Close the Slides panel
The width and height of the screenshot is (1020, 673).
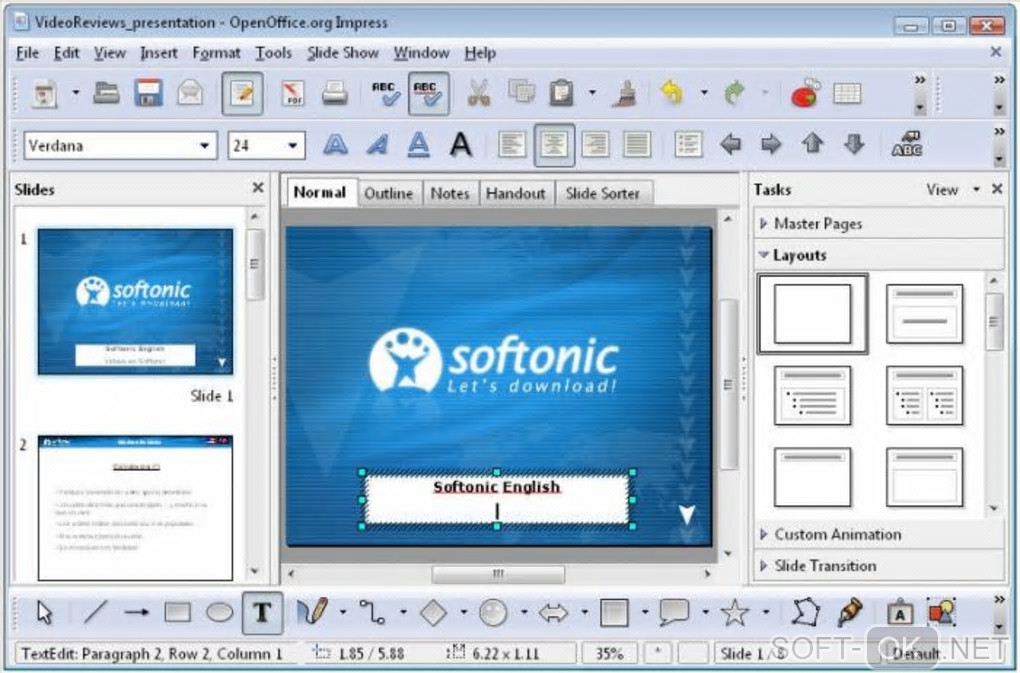(x=258, y=188)
